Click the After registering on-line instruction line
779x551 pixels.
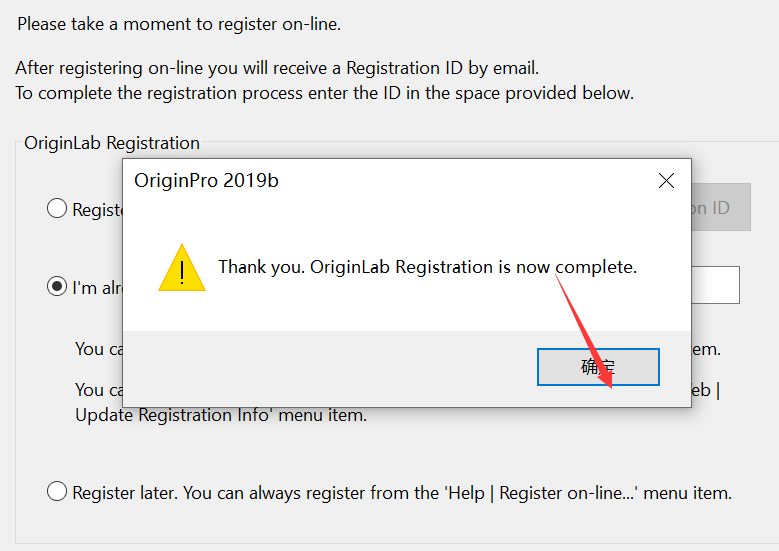click(x=277, y=69)
